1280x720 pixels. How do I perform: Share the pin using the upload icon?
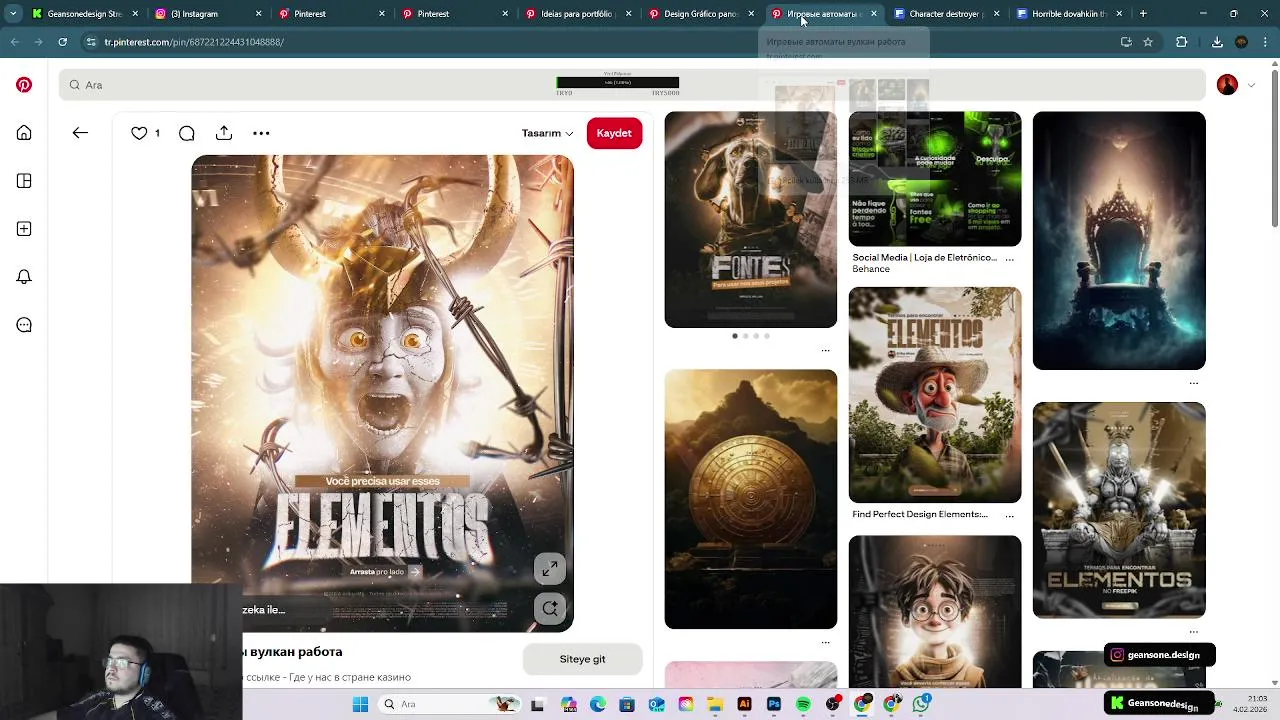(224, 133)
